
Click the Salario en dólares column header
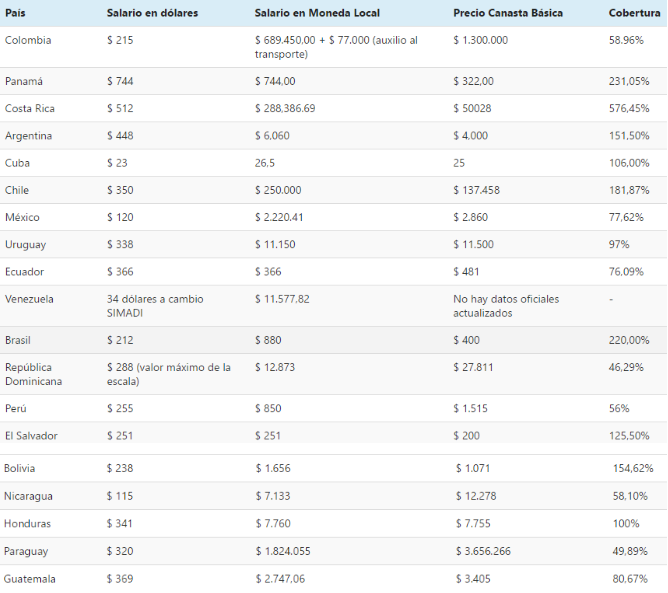[x=152, y=13]
